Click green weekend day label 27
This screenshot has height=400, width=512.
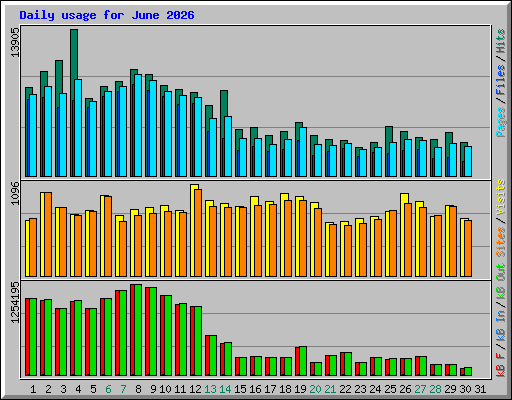[x=420, y=389]
